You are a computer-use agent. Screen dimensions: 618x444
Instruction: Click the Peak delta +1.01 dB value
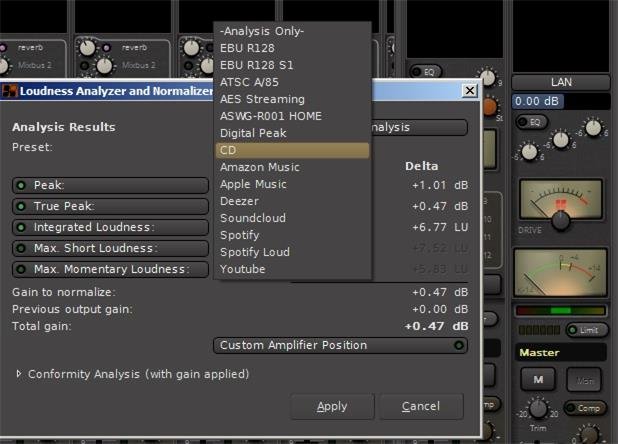point(440,185)
